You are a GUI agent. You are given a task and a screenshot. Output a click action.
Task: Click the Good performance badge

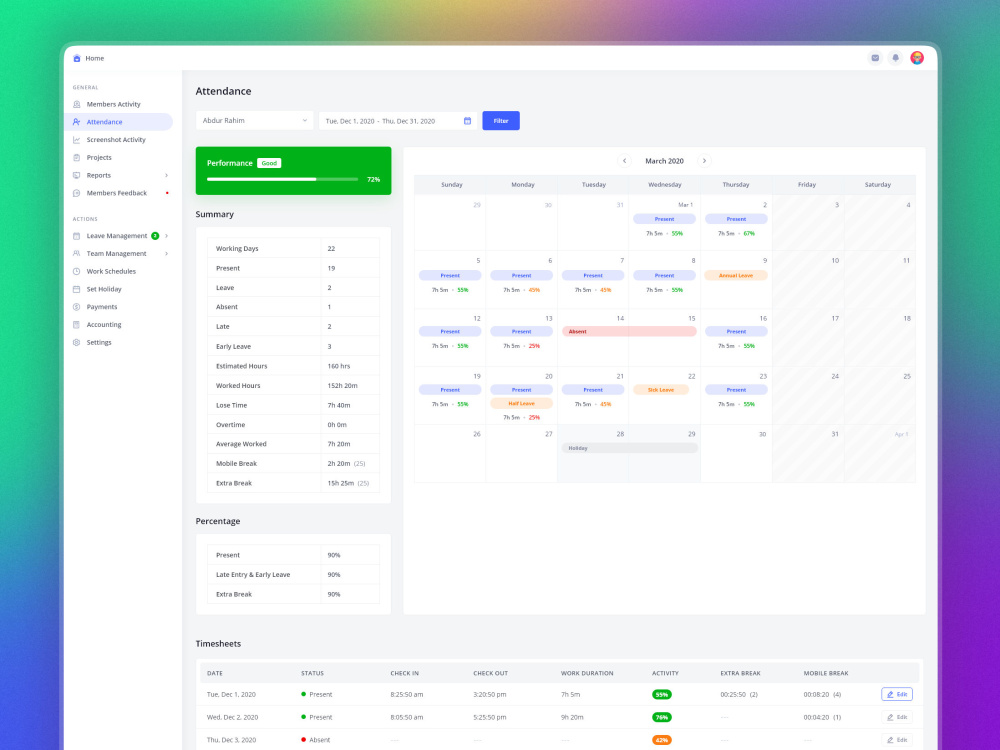tap(269, 163)
